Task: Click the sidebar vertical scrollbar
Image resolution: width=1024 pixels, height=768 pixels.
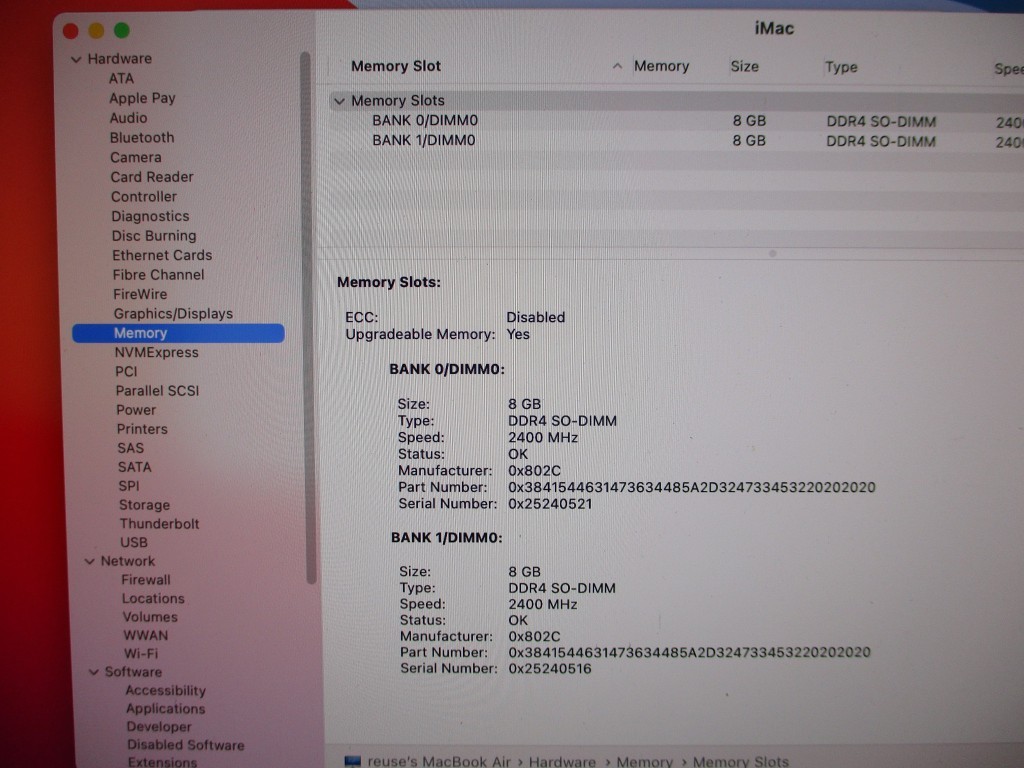Action: point(306,317)
